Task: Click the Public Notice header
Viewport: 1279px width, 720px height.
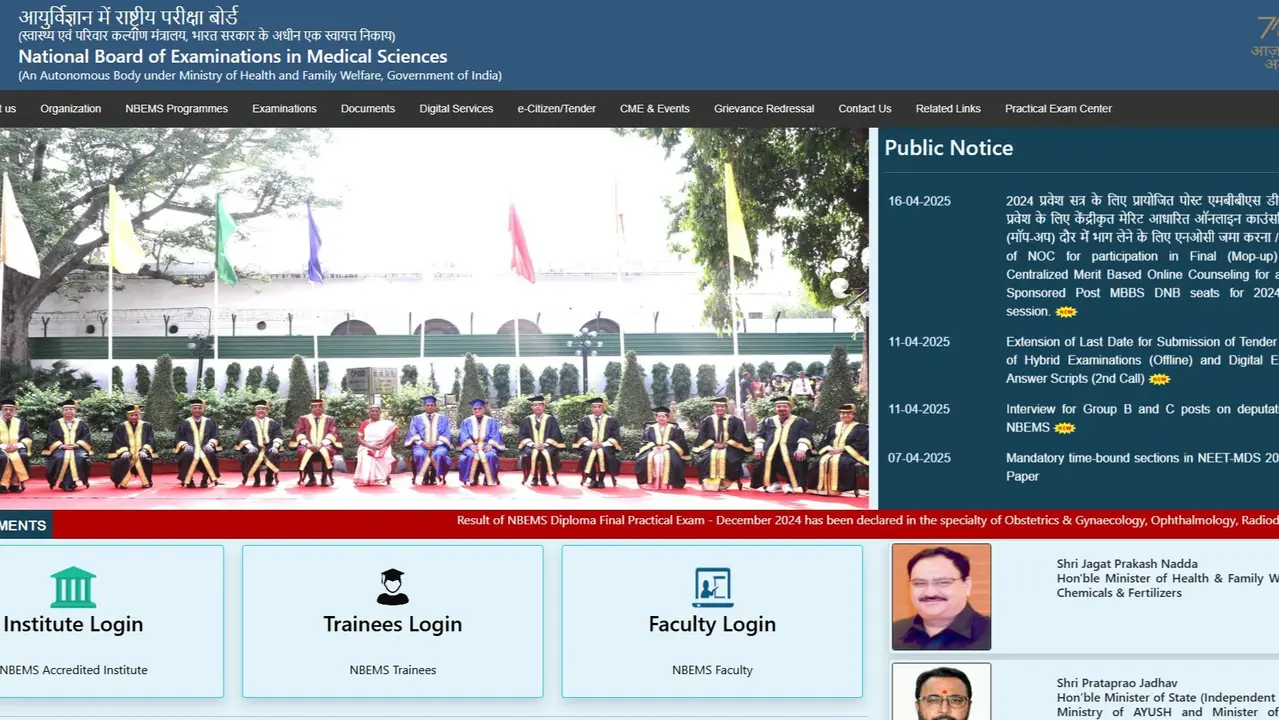Action: click(948, 147)
